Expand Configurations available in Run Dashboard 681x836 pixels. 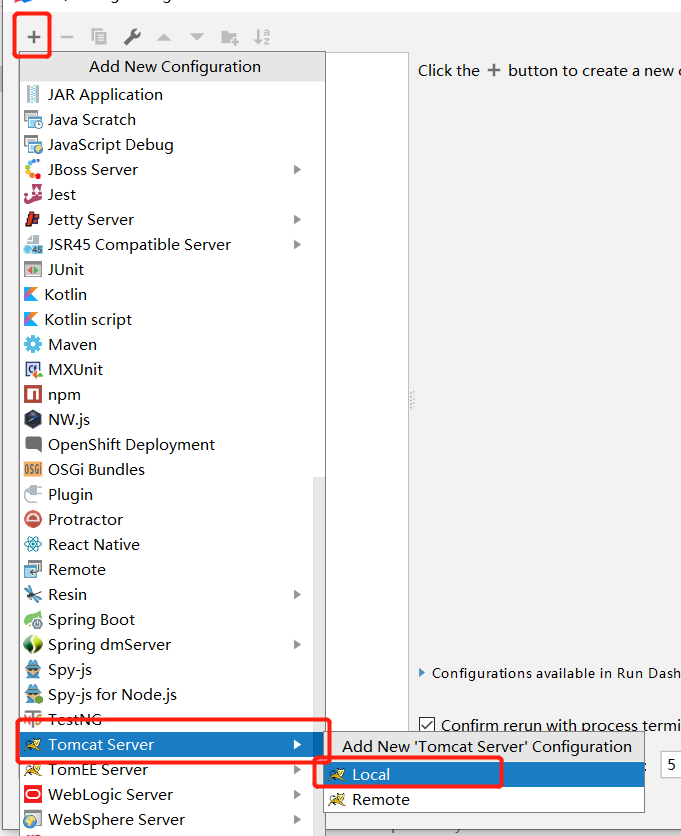(422, 673)
